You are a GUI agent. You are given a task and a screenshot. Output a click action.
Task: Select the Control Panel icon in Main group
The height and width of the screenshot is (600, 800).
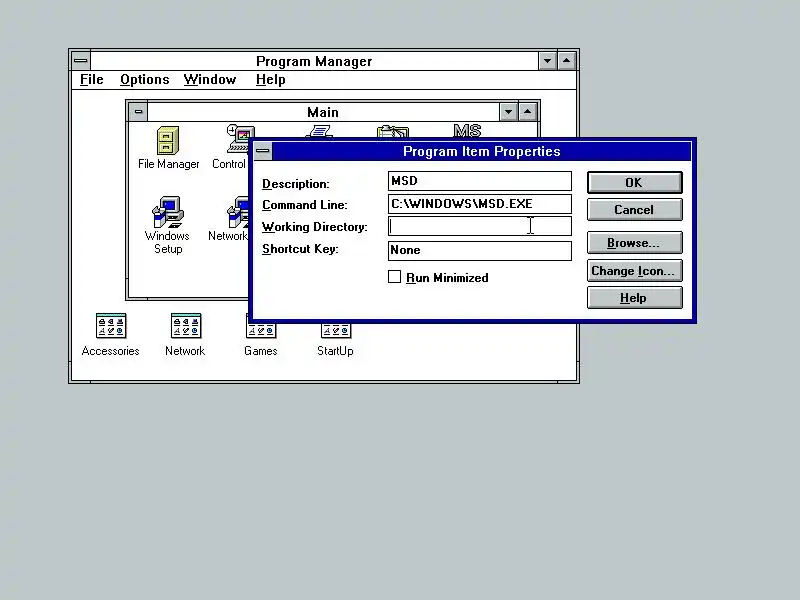239,138
